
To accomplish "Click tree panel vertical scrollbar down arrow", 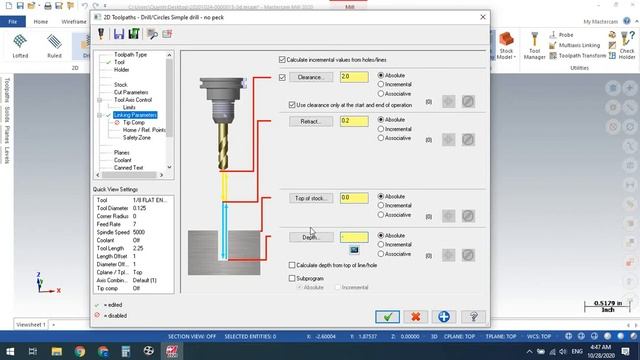I will click(x=169, y=167).
